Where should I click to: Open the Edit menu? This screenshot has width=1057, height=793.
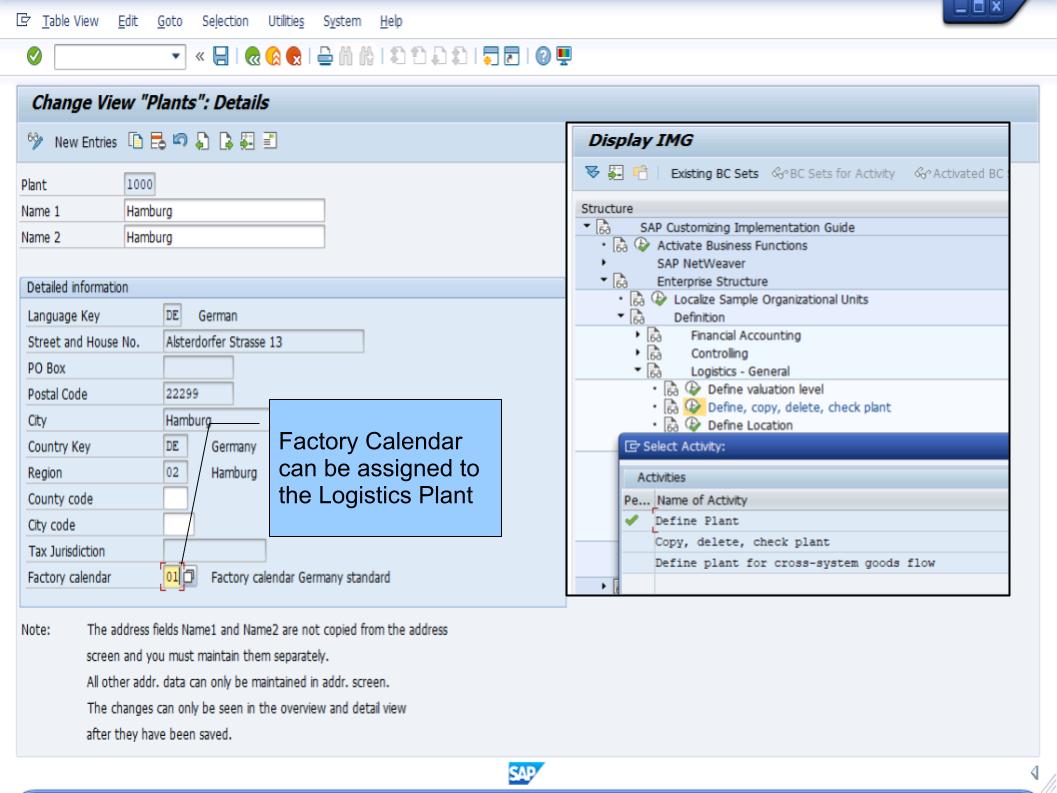(128, 21)
